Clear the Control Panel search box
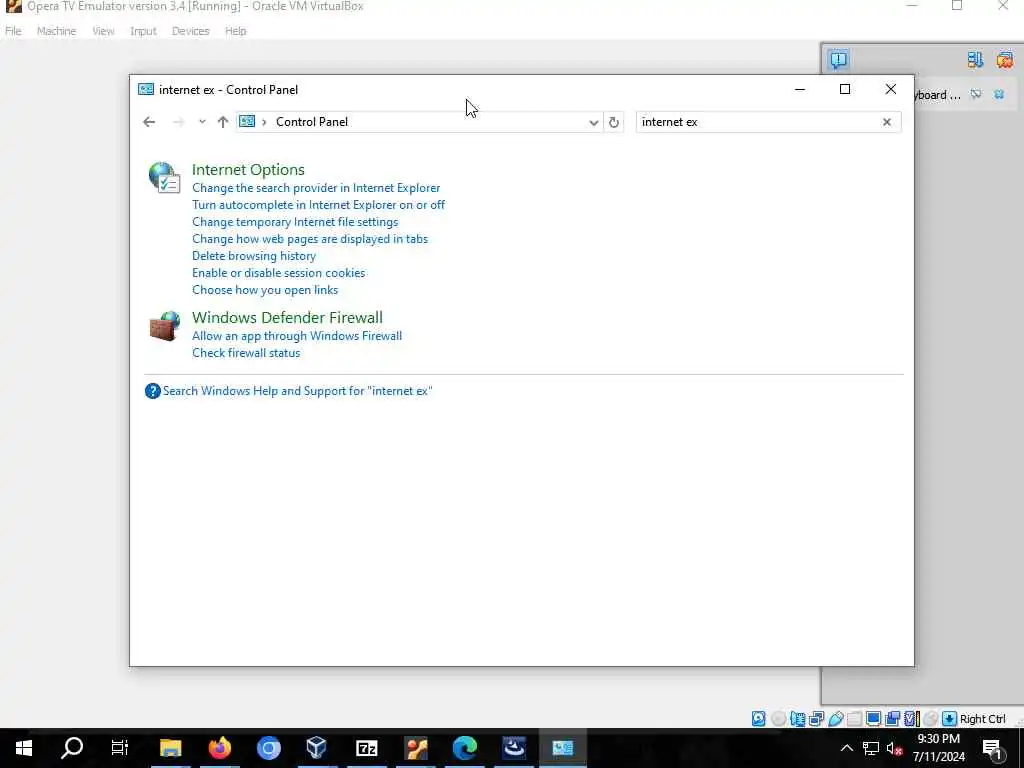 click(887, 122)
